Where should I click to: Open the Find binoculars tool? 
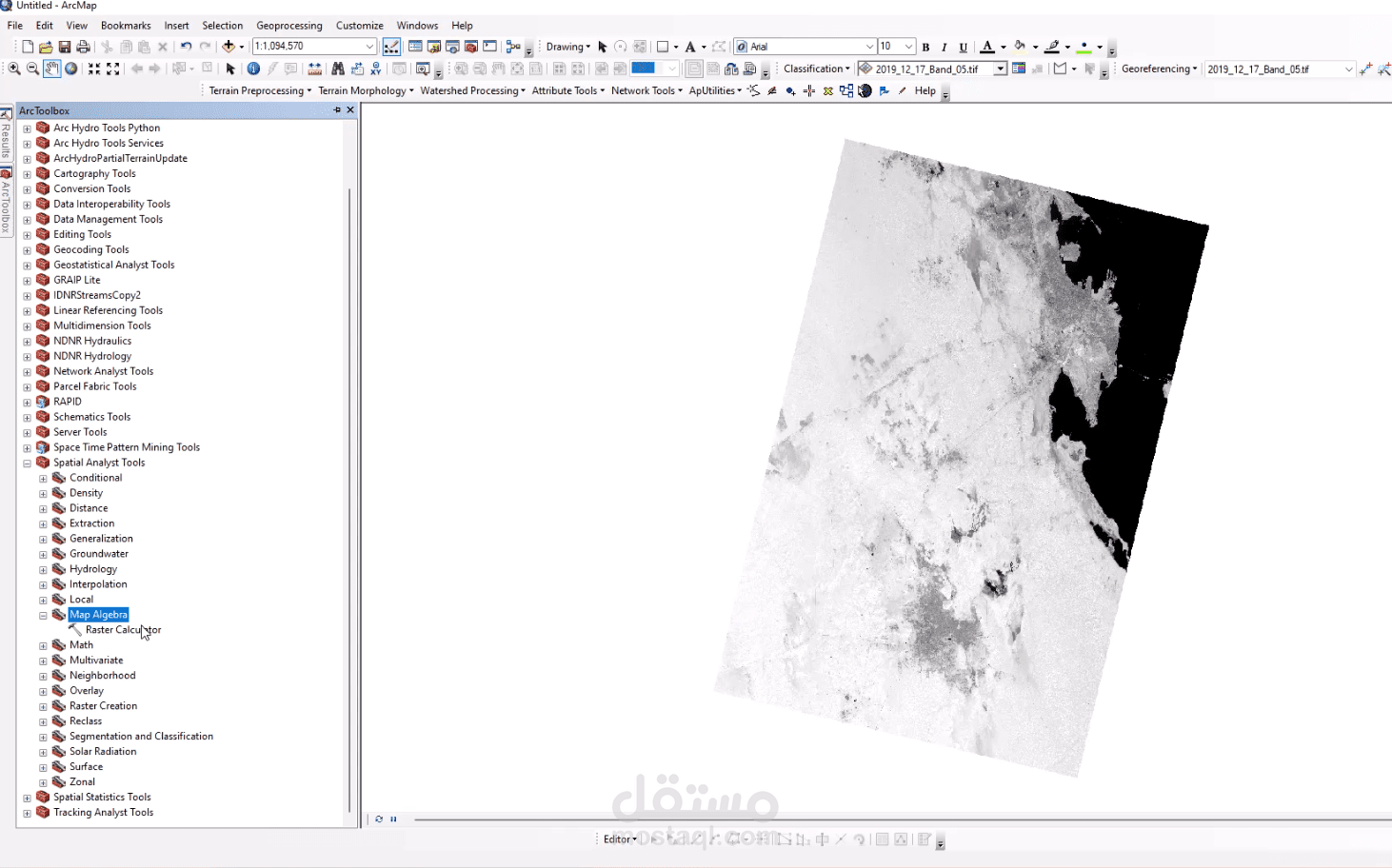coord(338,69)
